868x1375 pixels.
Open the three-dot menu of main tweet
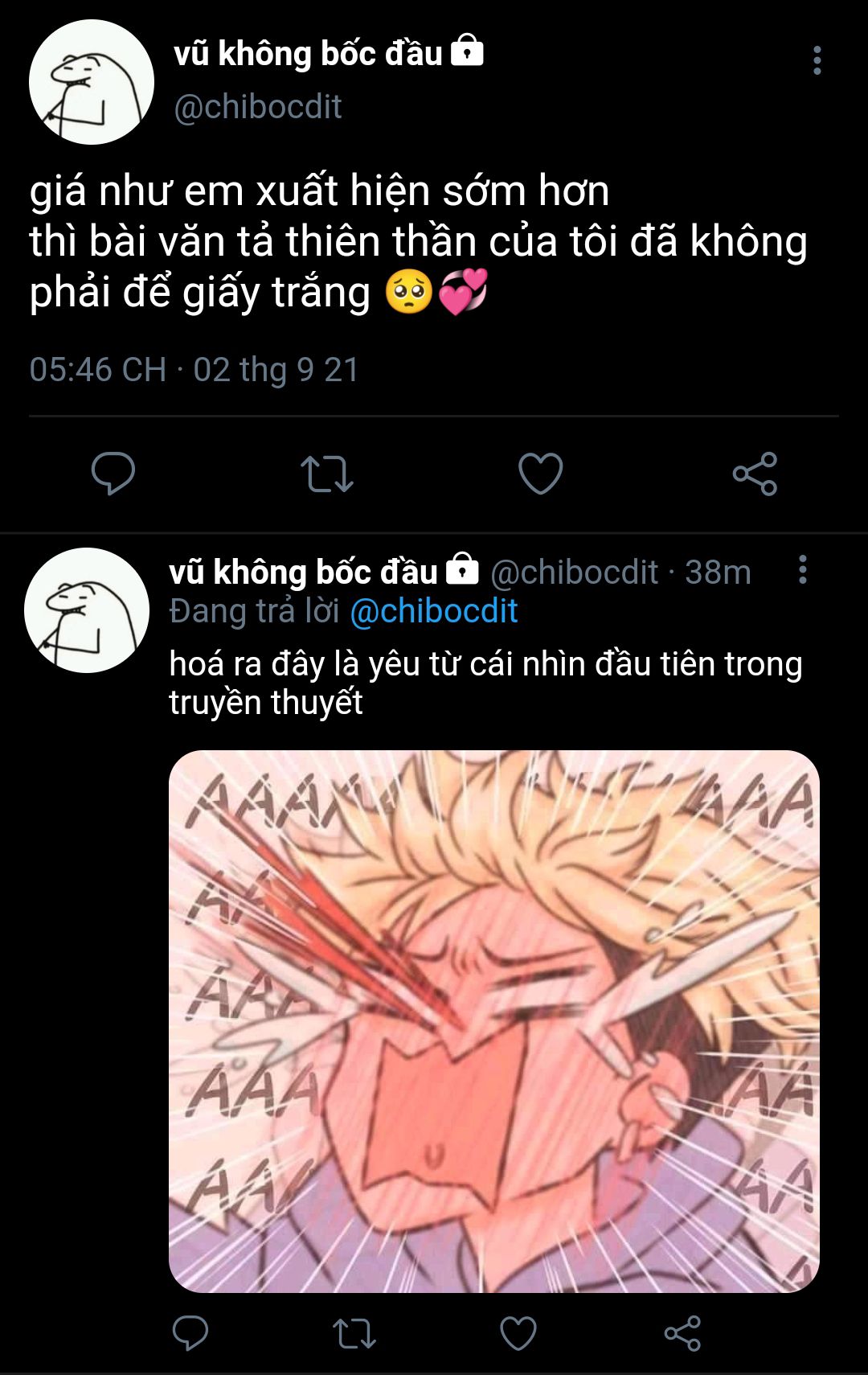(817, 60)
